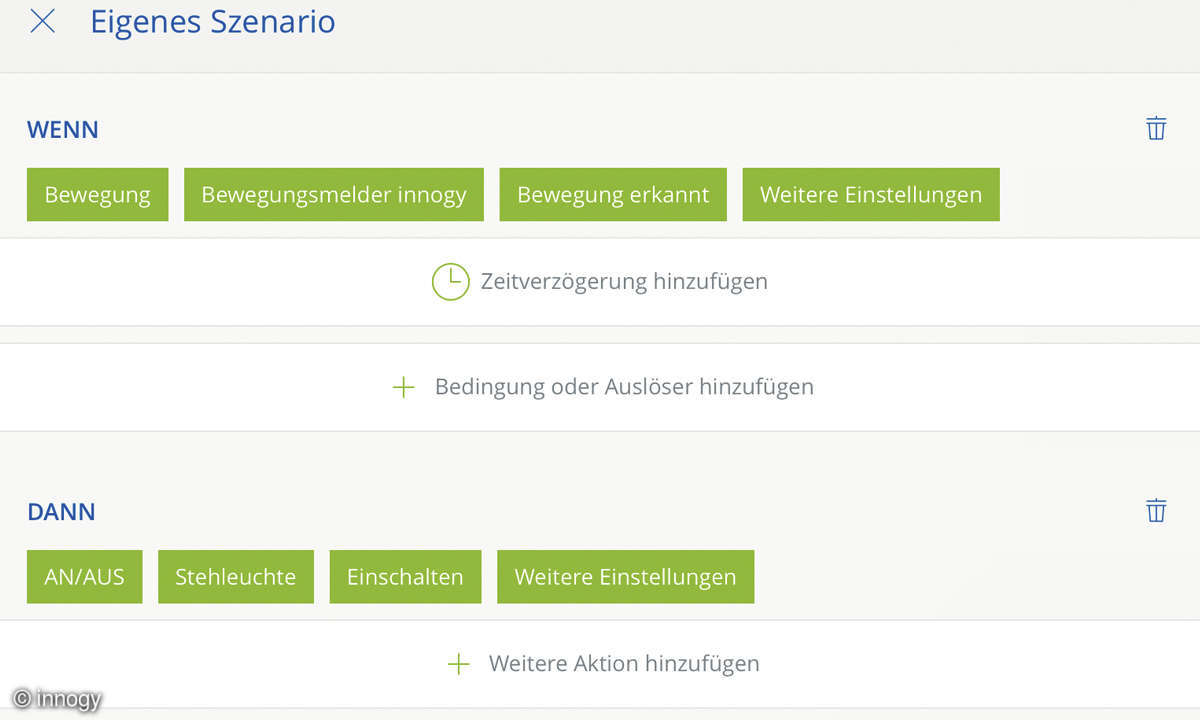The image size is (1200, 720).
Task: Delete the DANN section via trash icon
Action: tap(1156, 510)
